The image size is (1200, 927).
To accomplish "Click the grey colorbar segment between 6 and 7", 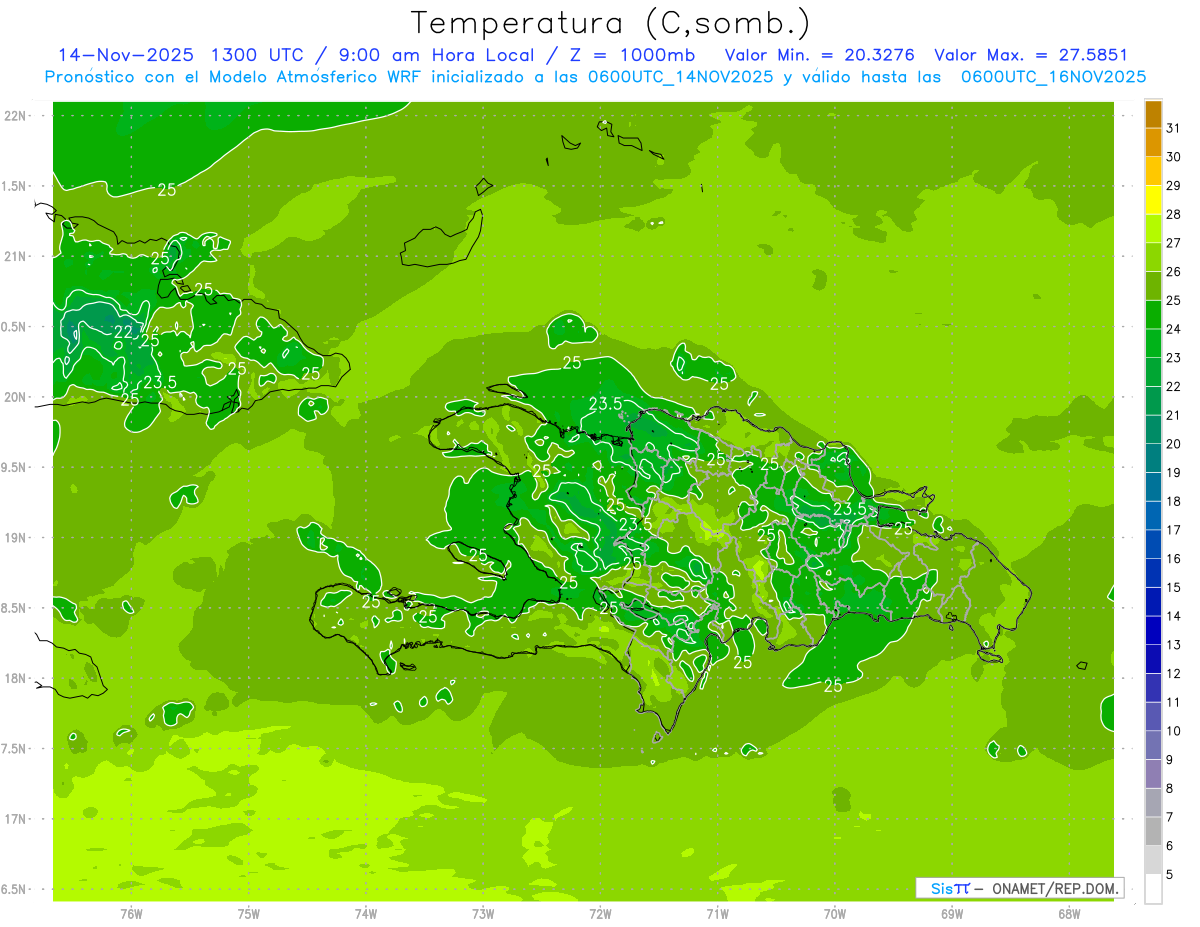I will 1153,832.
